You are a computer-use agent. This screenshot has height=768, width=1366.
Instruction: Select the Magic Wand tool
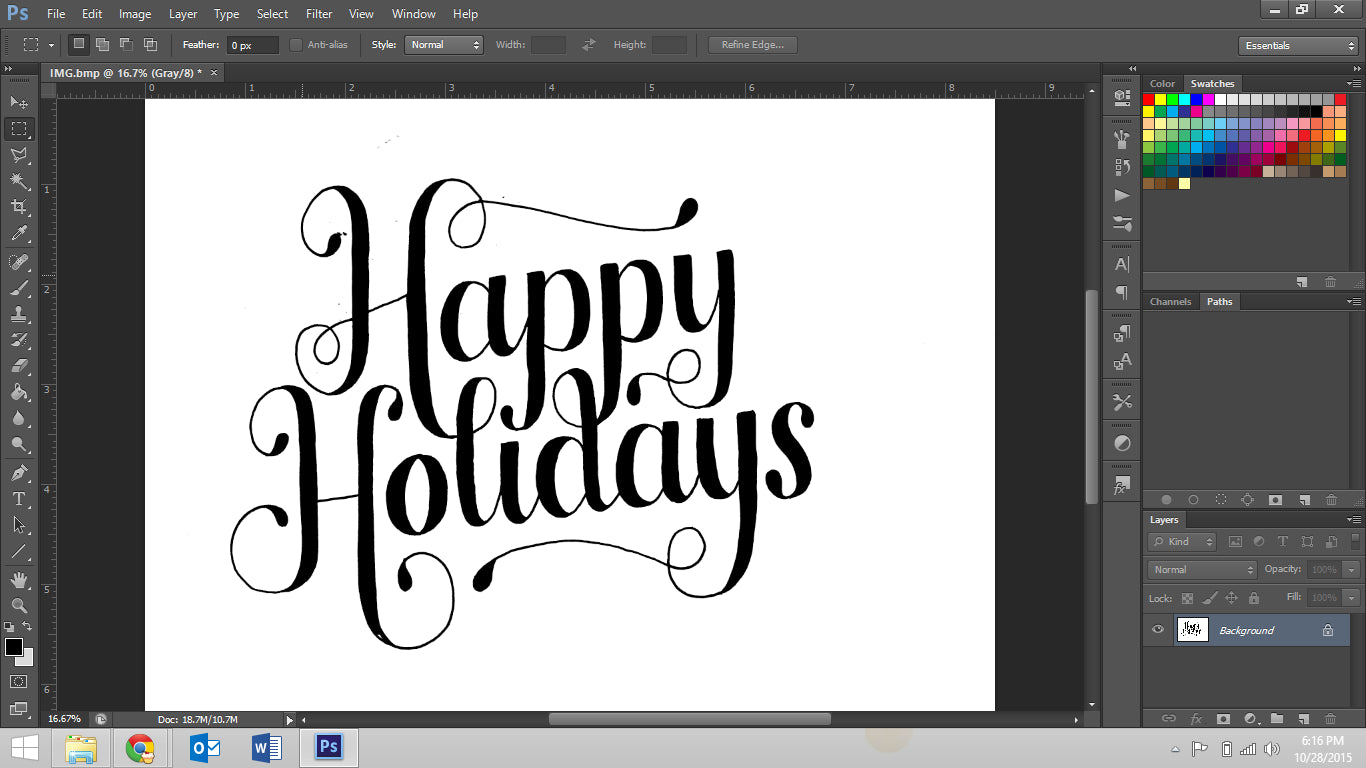19,181
